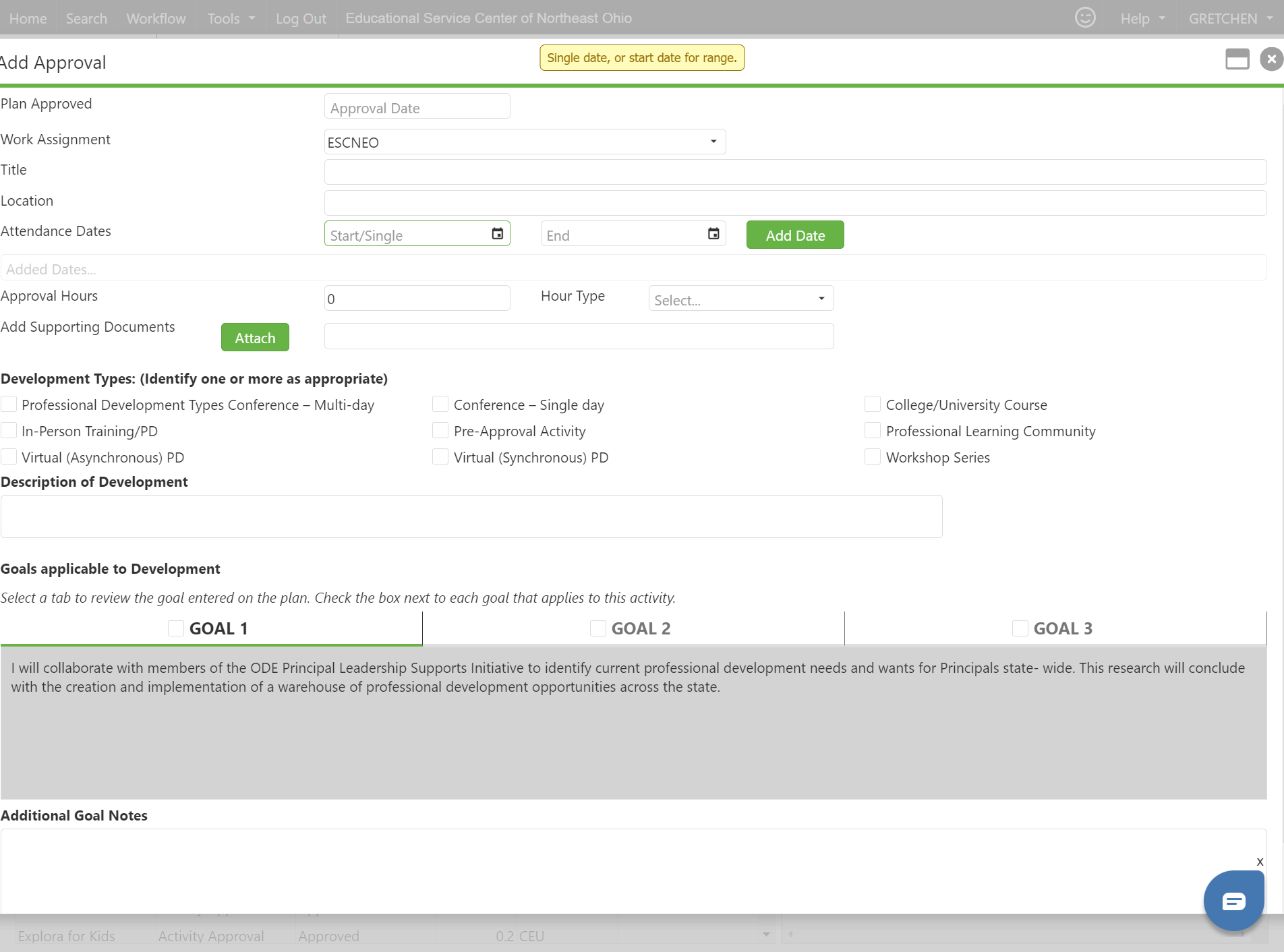Check Professional Development Types Conference – Multi-day
1284x952 pixels.
pyautogui.click(x=9, y=404)
